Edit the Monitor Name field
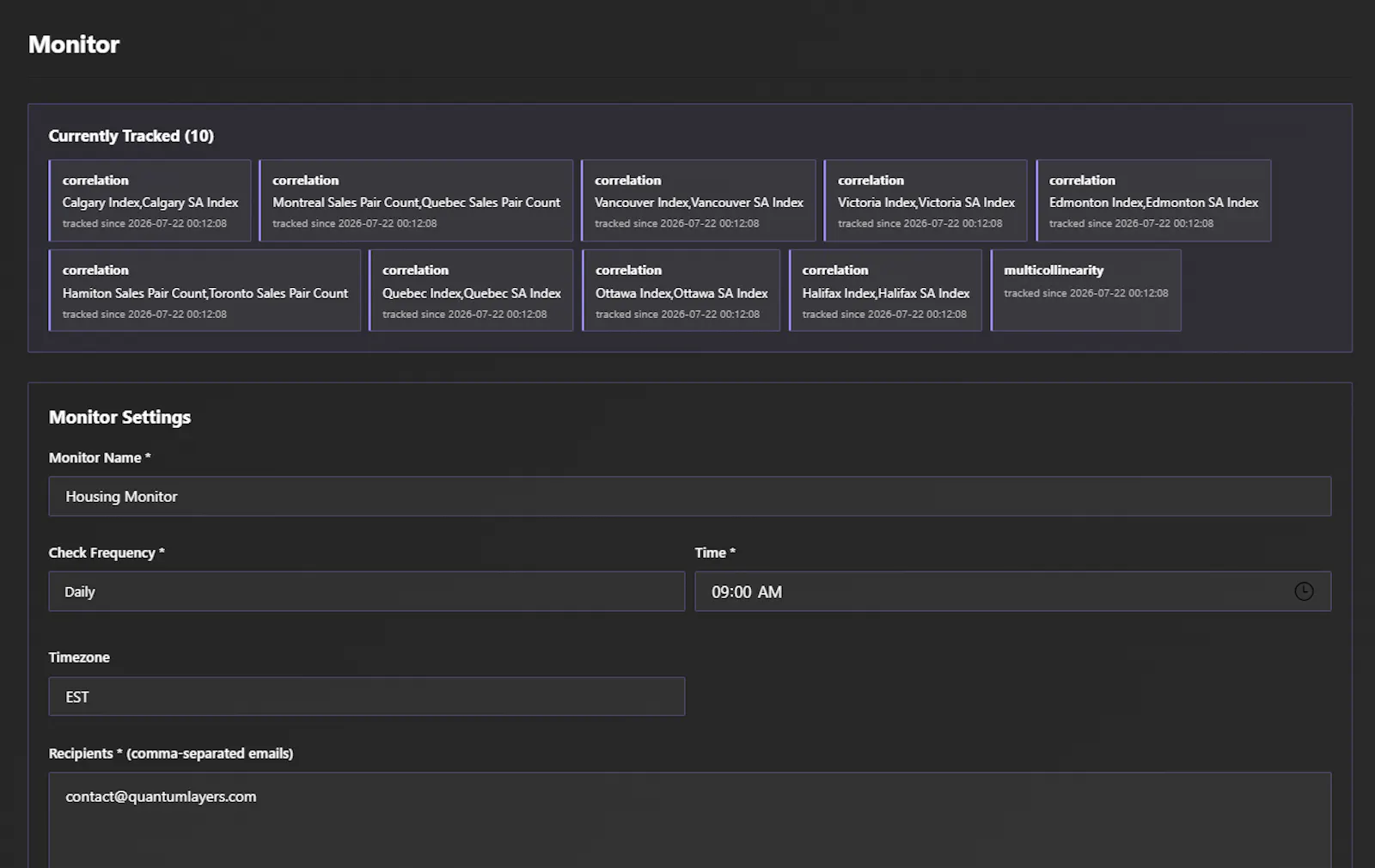Screen dimensions: 1375x868 690,496
